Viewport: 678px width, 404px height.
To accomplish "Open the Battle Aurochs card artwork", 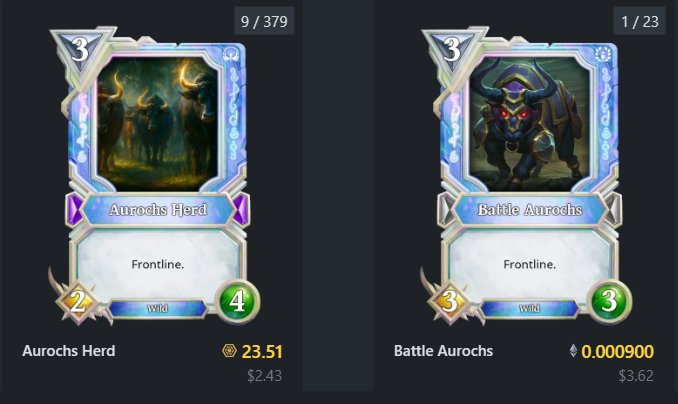I will (x=530, y=123).
